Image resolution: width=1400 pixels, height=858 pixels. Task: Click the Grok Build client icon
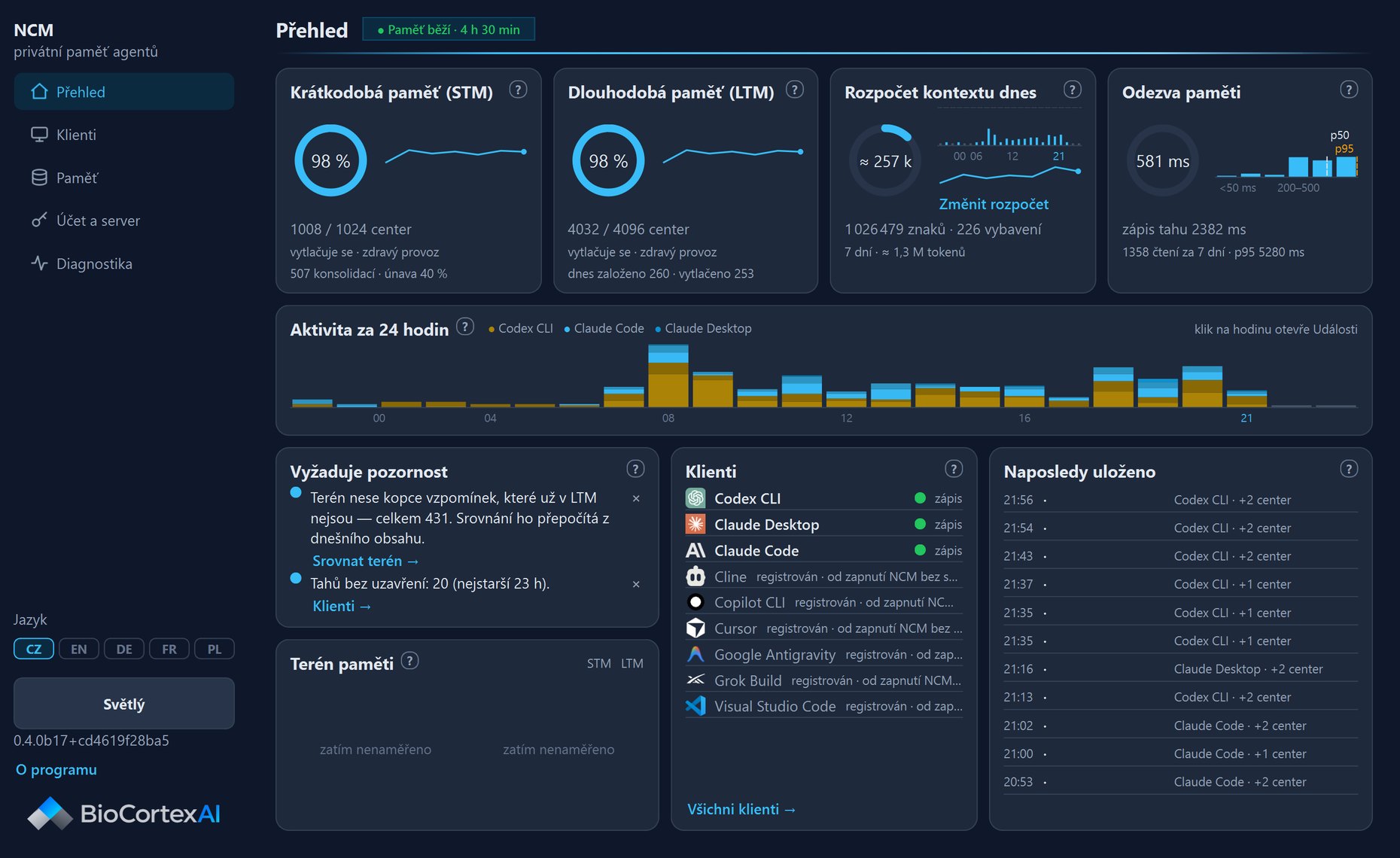point(695,680)
